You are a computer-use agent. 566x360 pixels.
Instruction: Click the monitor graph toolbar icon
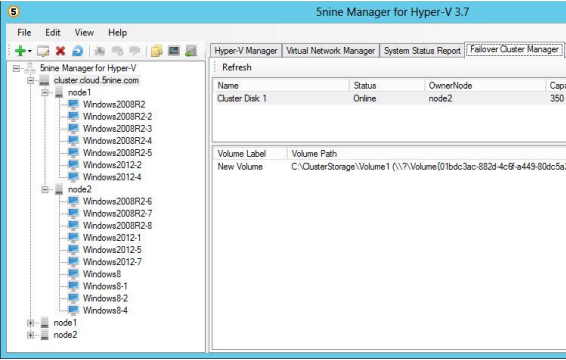click(174, 51)
